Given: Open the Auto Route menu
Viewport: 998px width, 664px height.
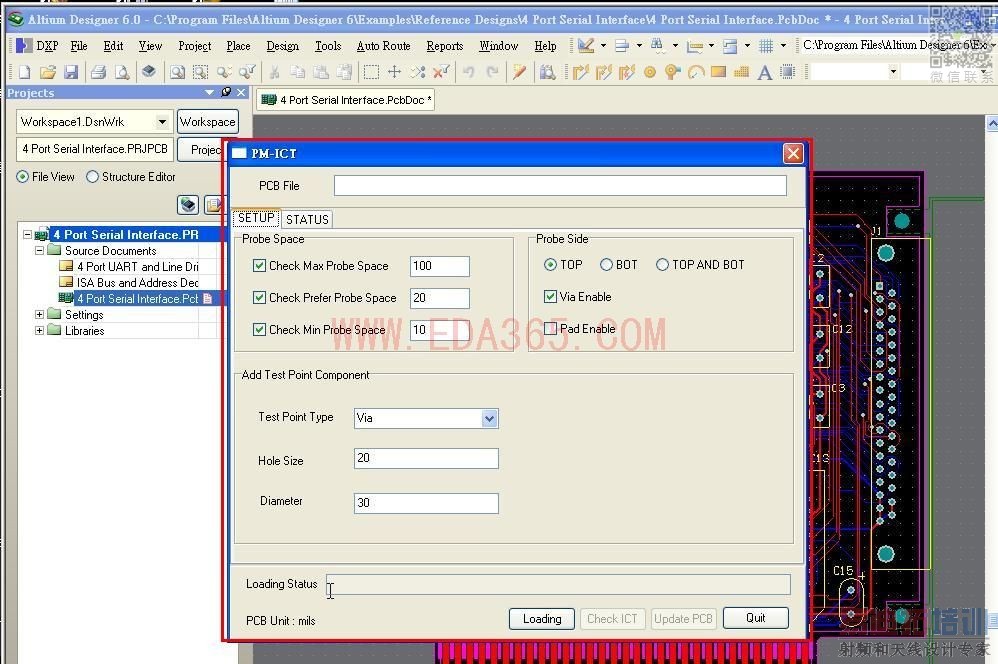Looking at the screenshot, I should pos(384,46).
